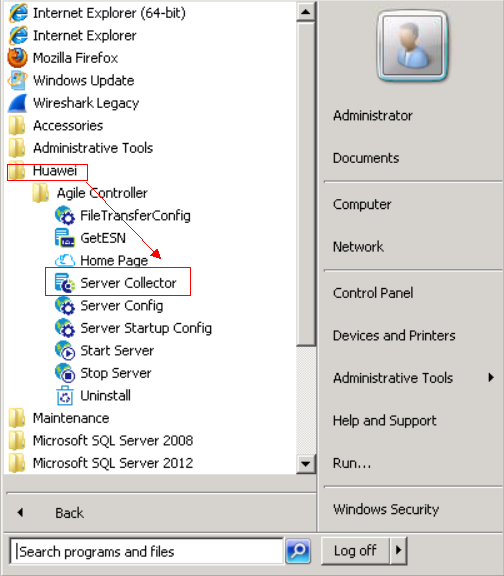The height and width of the screenshot is (576, 504).
Task: Select Devices and Printers
Action: click(394, 335)
